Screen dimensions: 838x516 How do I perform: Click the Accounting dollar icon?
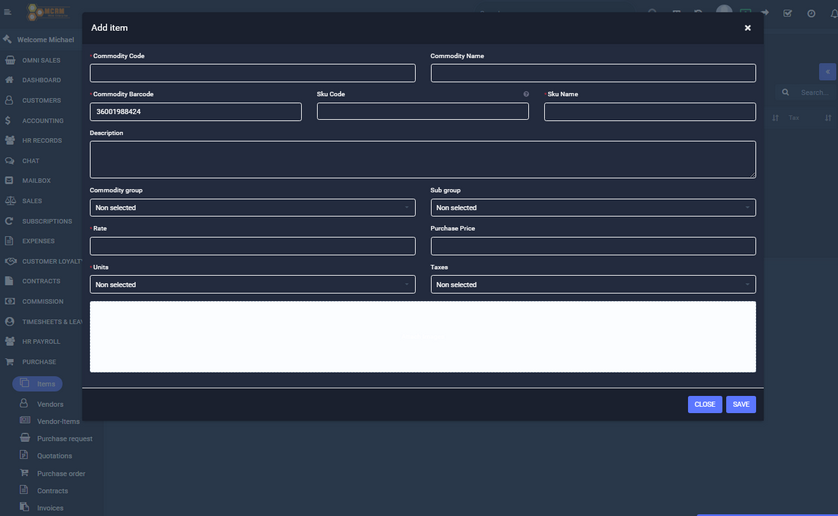coord(9,120)
